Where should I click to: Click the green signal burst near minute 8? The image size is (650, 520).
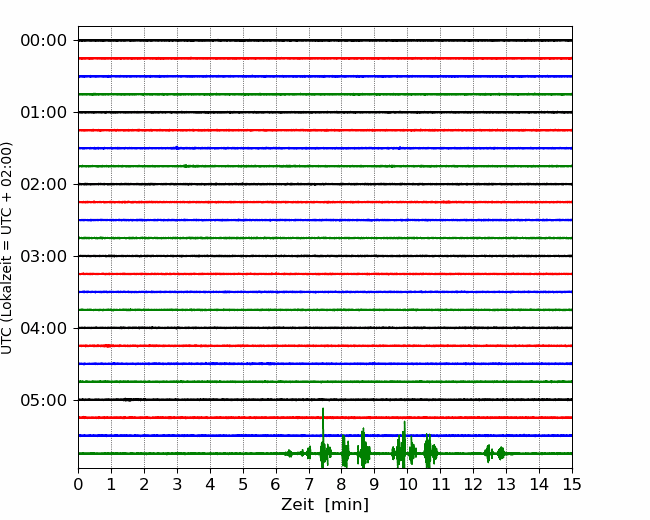(344, 452)
